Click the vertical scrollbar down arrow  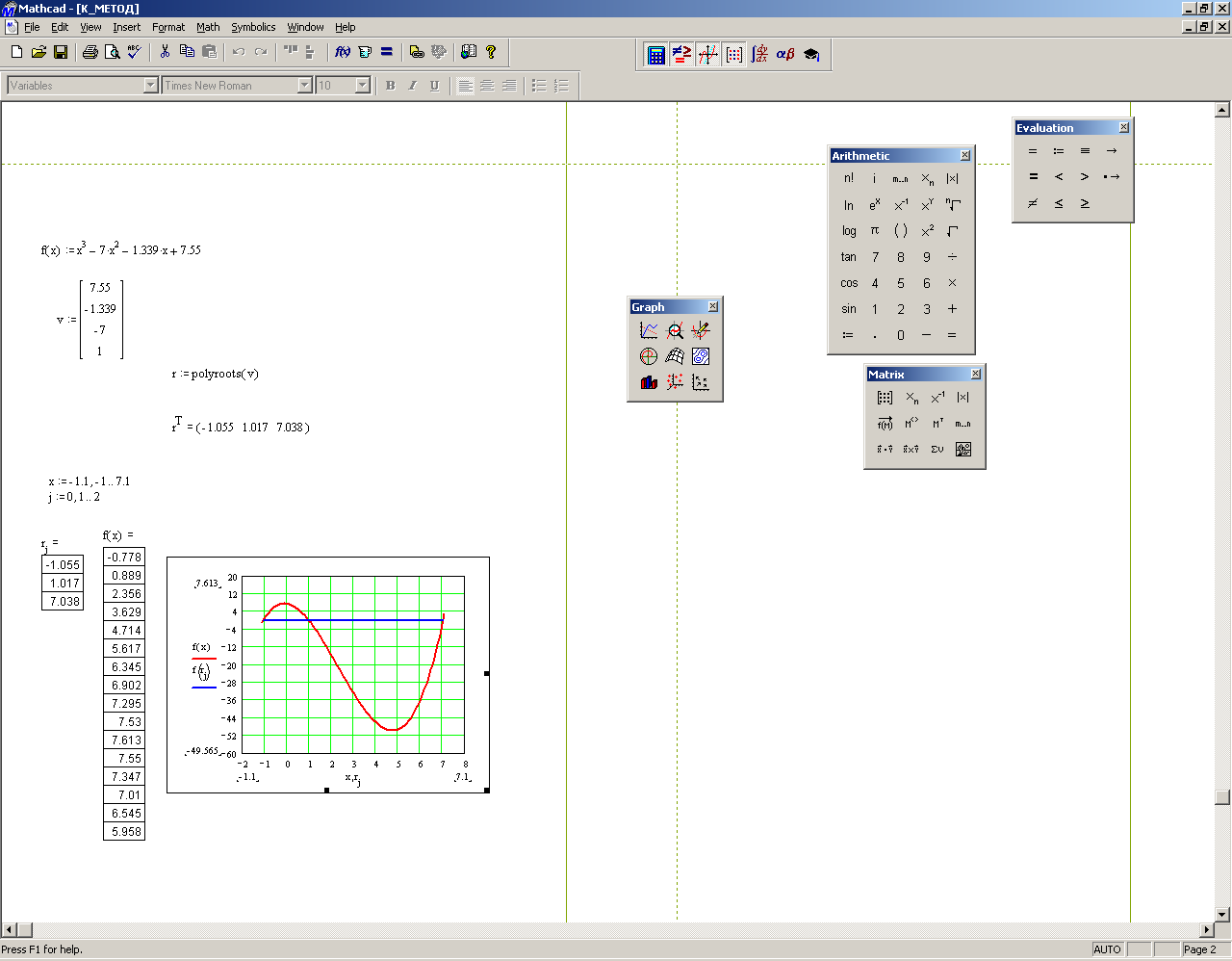click(1222, 915)
